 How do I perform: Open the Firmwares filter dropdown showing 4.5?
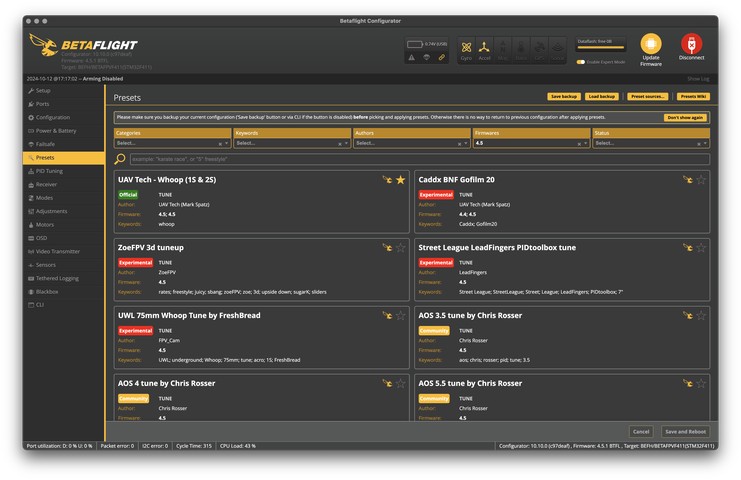click(532, 143)
